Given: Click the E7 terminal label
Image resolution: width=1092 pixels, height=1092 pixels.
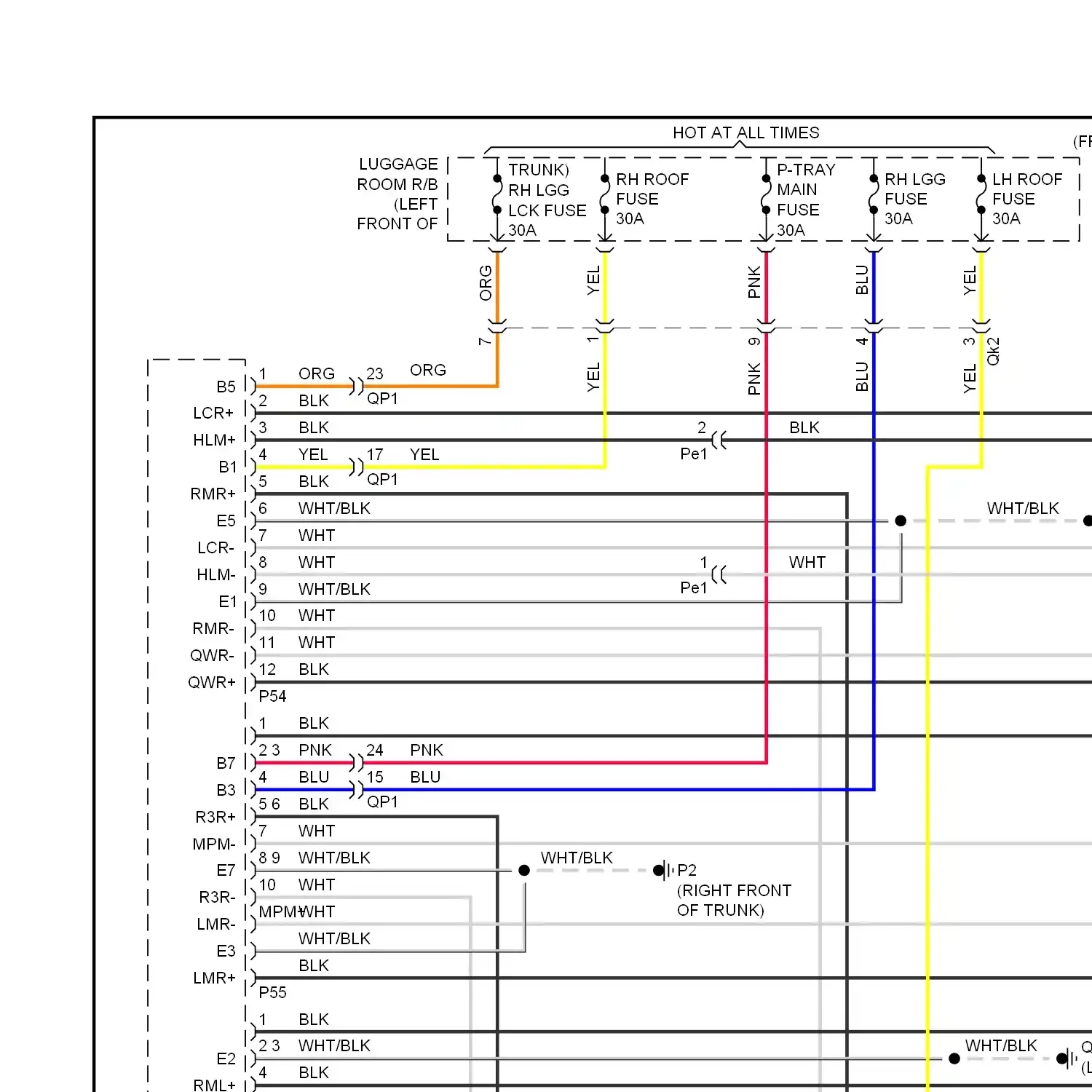Looking at the screenshot, I should [x=226, y=871].
